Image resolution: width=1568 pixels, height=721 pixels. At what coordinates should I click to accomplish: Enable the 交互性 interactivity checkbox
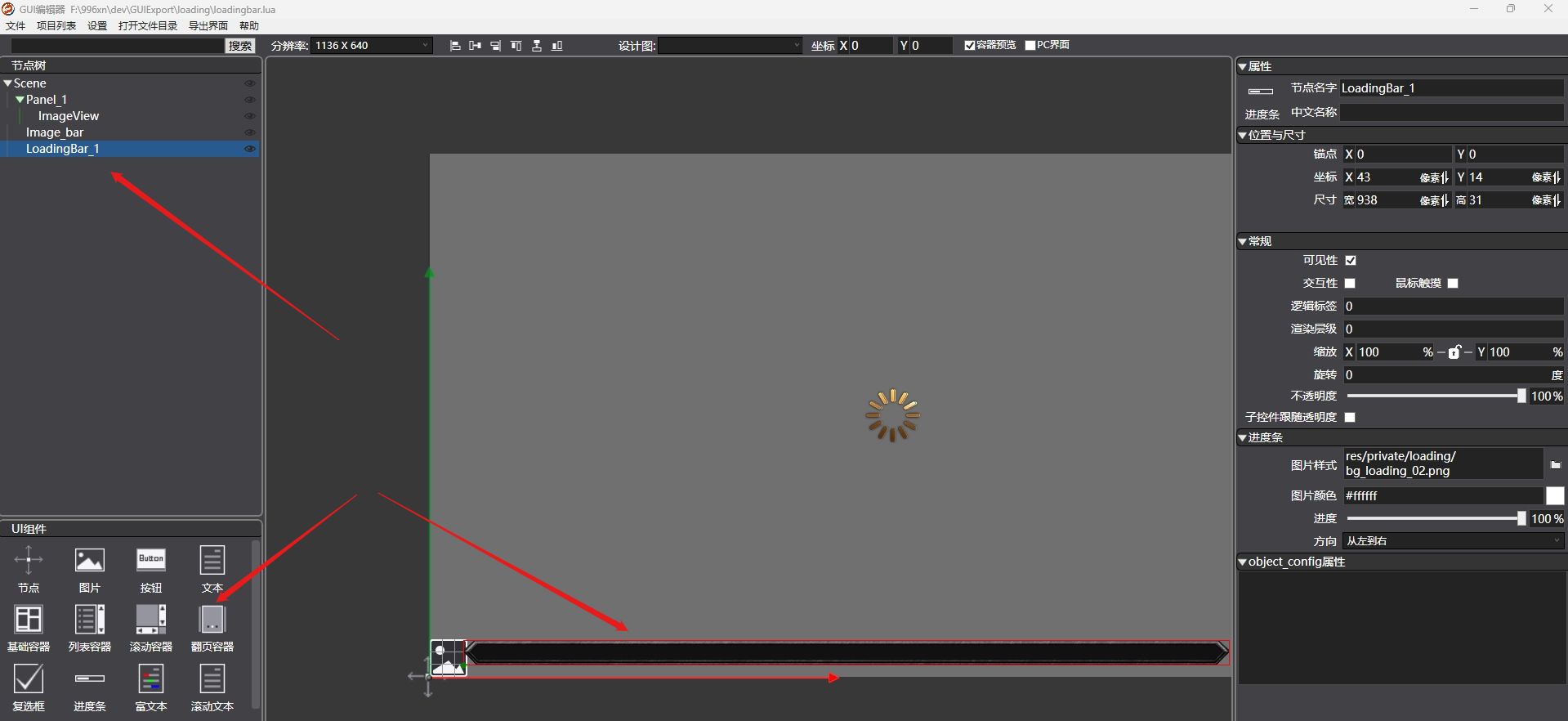pyautogui.click(x=1351, y=284)
